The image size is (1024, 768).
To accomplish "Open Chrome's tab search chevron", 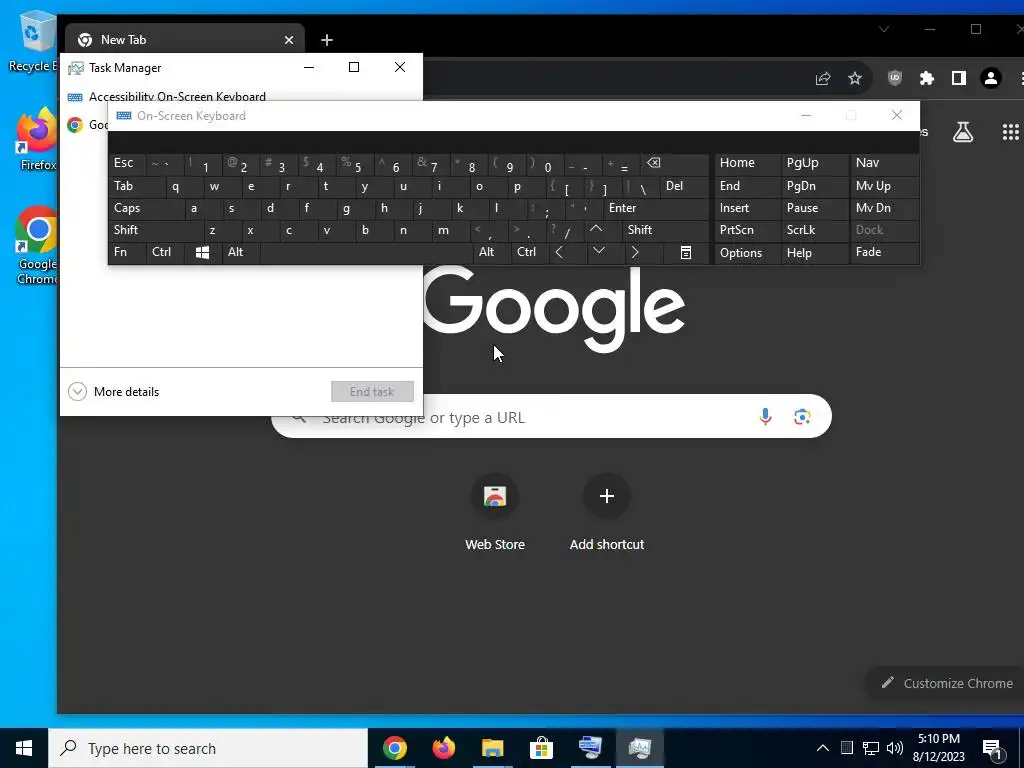I will pos(884,29).
